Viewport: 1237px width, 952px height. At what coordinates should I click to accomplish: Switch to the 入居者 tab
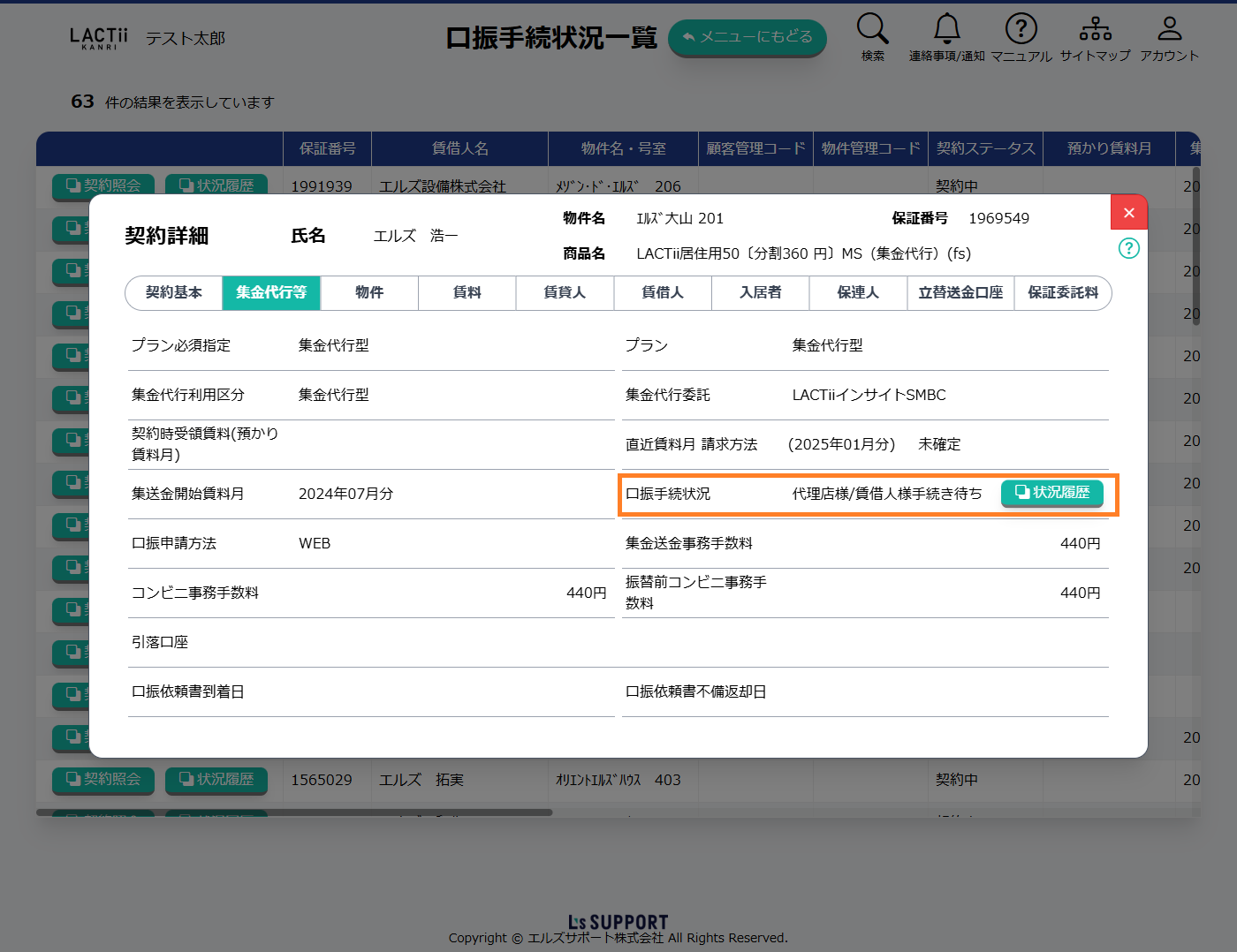coord(760,292)
